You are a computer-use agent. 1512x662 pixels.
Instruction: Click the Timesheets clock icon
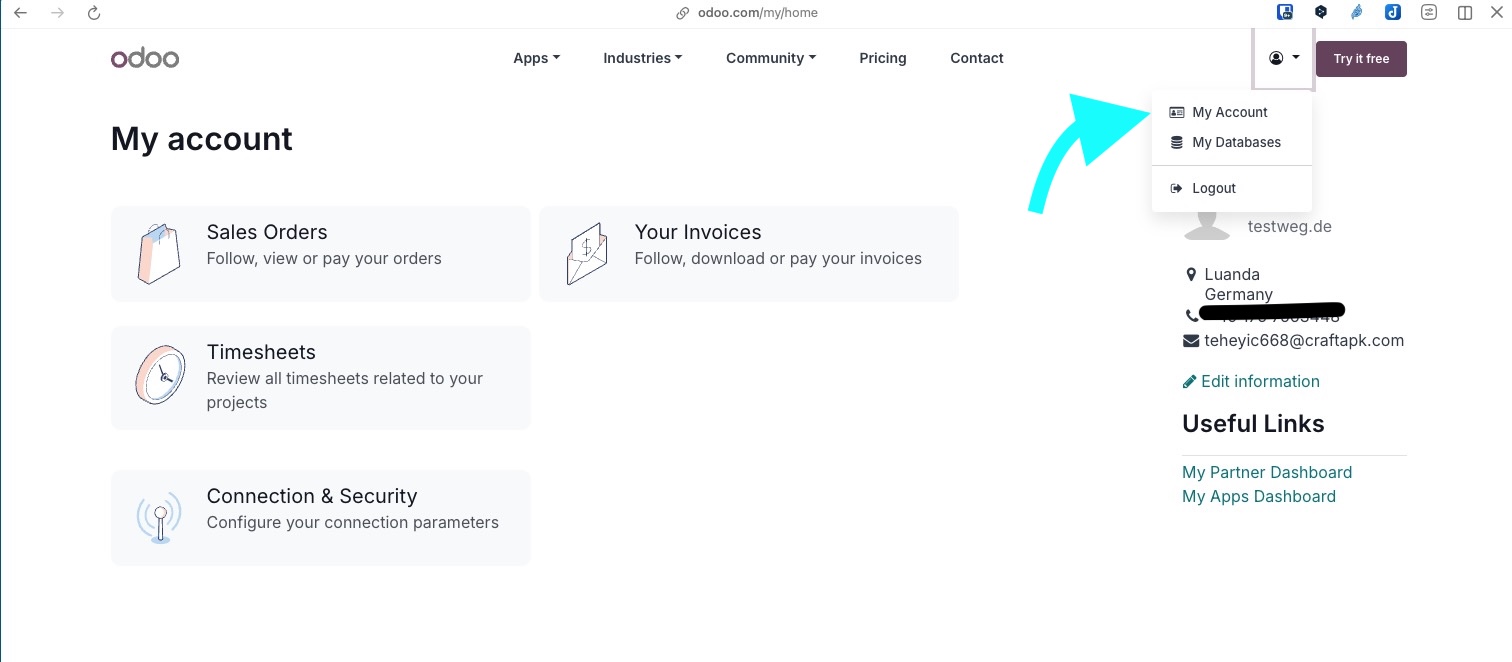159,375
